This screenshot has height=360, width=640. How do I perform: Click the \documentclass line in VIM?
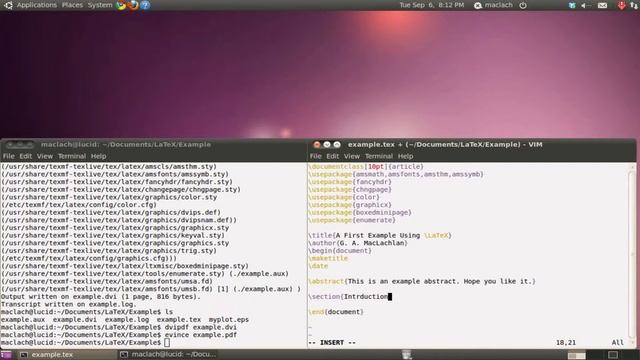(x=366, y=167)
